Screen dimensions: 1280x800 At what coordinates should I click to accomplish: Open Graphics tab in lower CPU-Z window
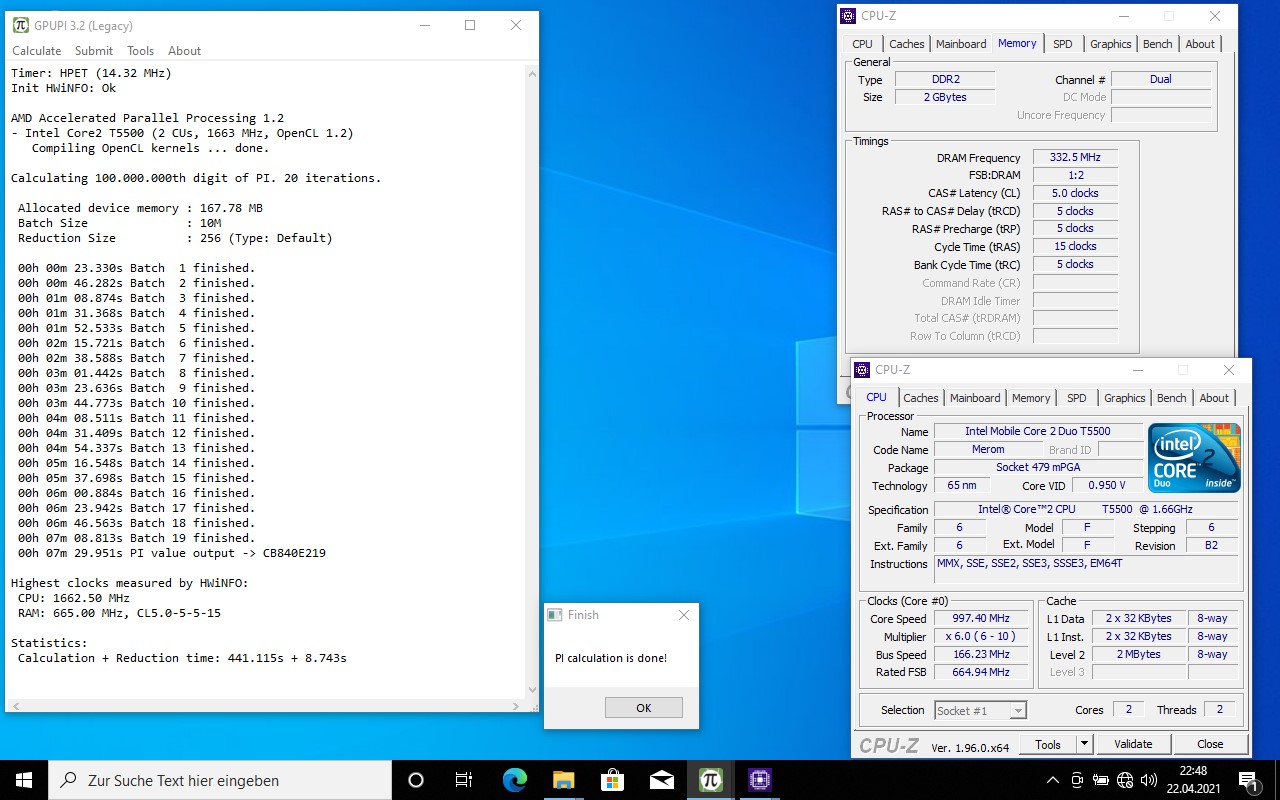[x=1125, y=398]
